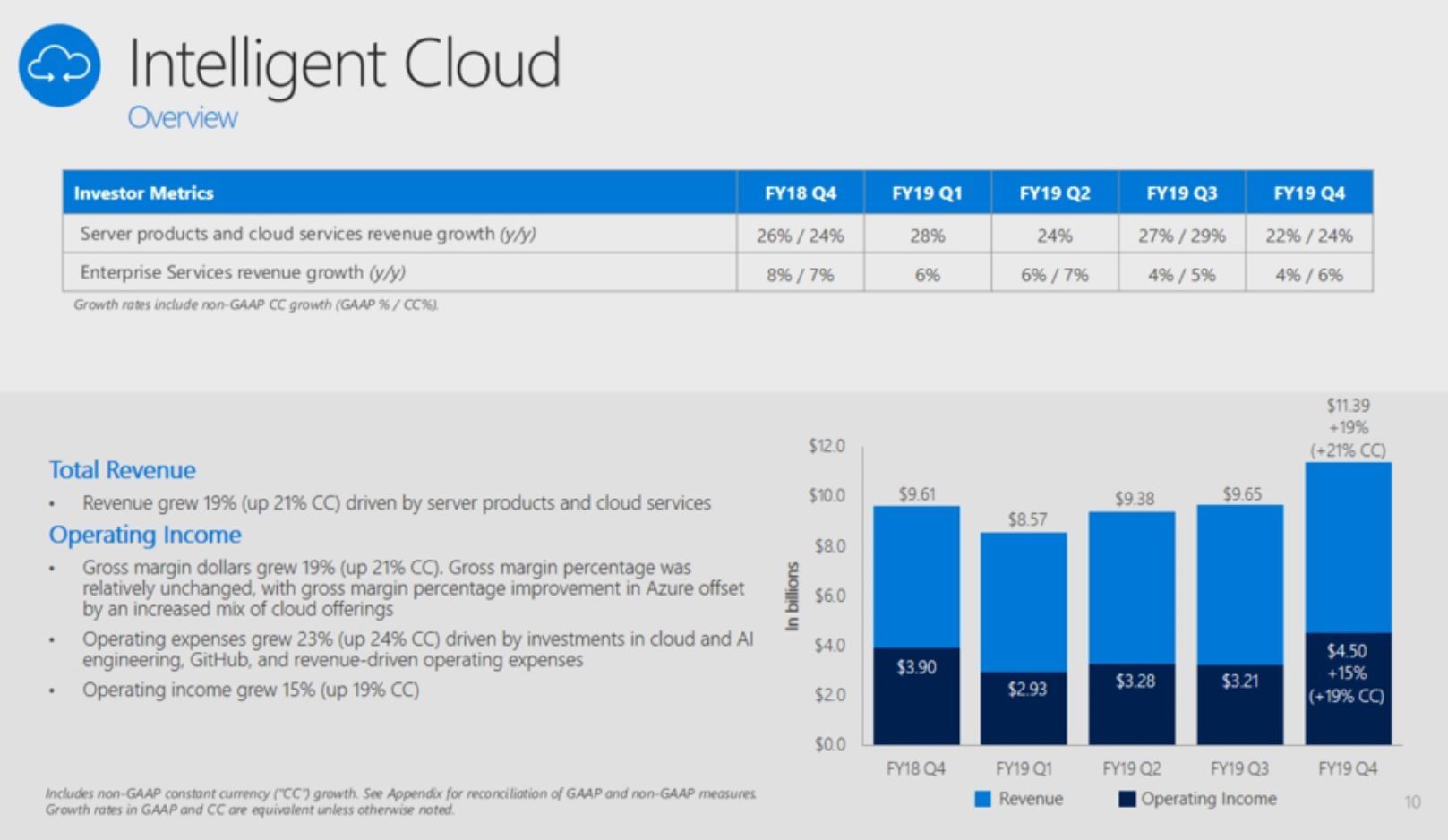The width and height of the screenshot is (1448, 840).
Task: Click the 28% cell under FY19 Q1
Action: (927, 236)
